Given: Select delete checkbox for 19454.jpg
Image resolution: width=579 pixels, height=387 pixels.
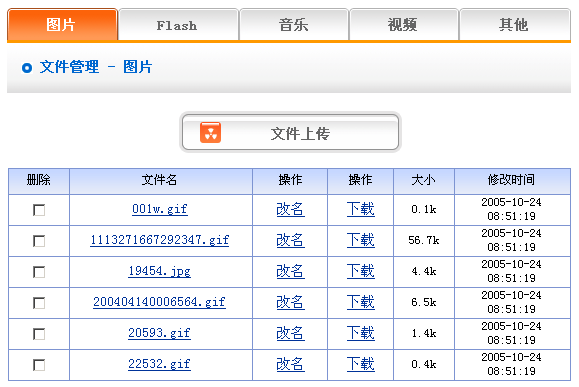Looking at the screenshot, I should 39,272.
